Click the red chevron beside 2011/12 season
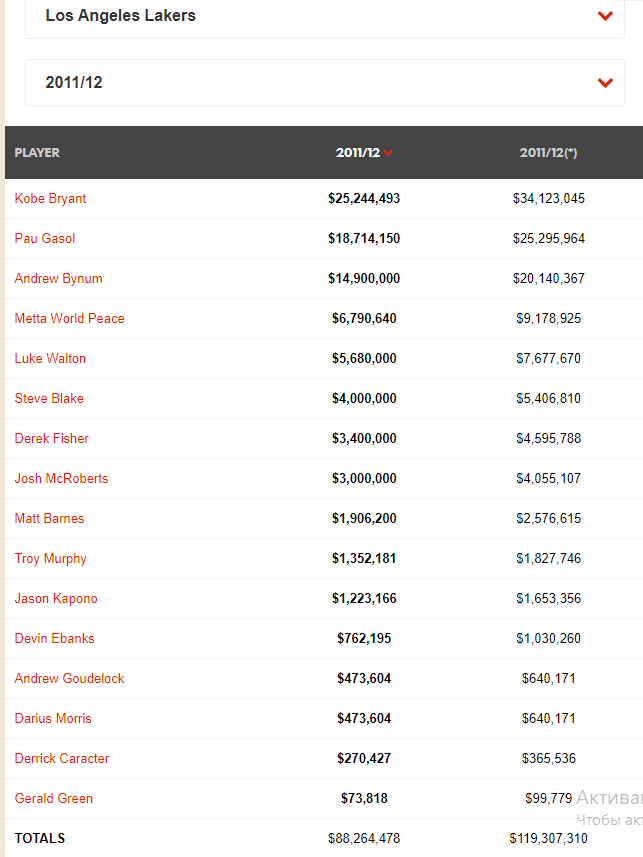This screenshot has width=643, height=857. (x=605, y=83)
